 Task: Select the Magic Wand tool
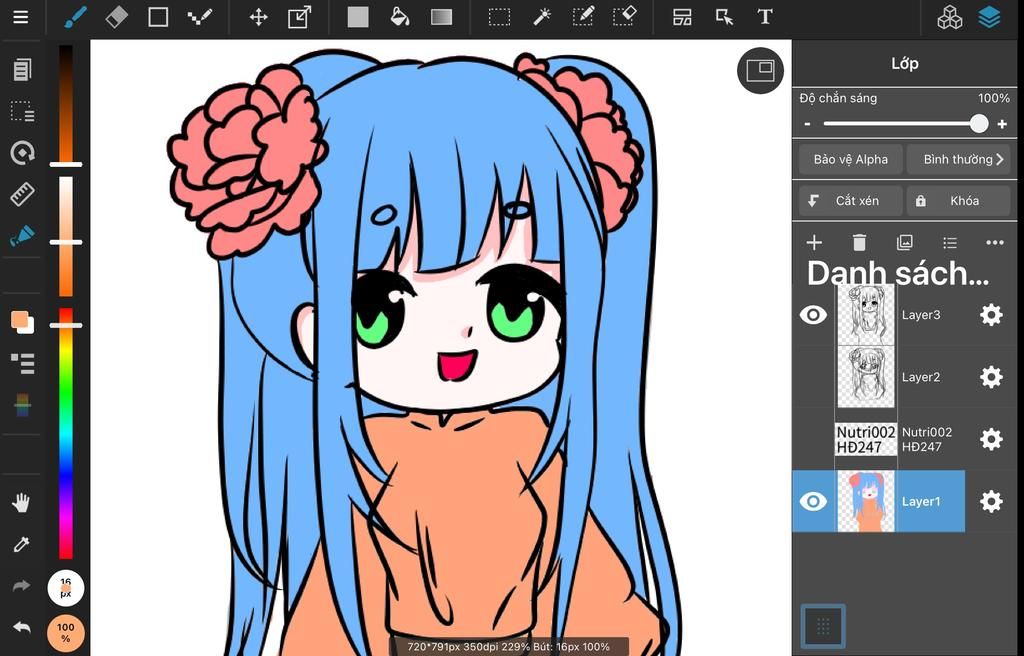541,17
